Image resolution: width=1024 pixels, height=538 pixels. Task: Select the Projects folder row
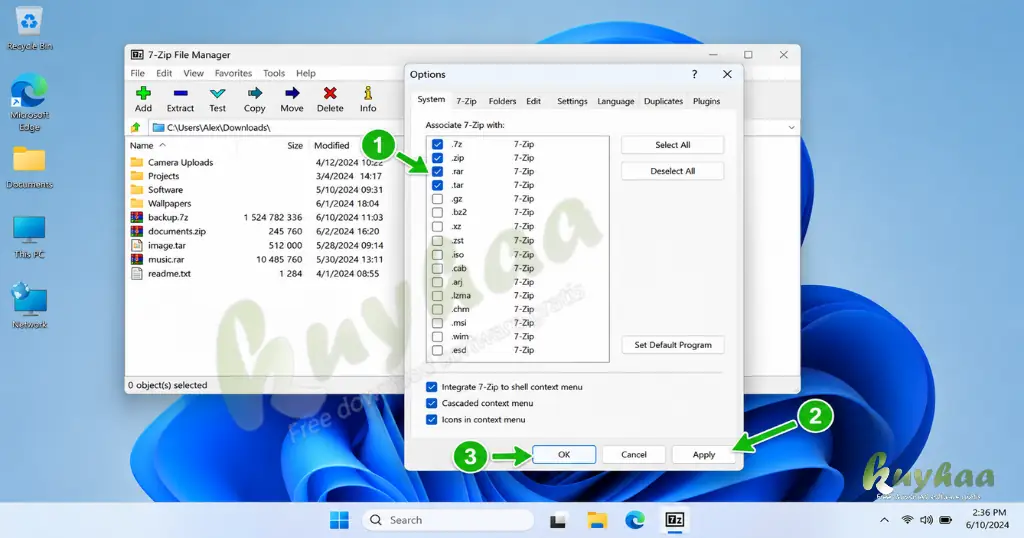pyautogui.click(x=258, y=176)
